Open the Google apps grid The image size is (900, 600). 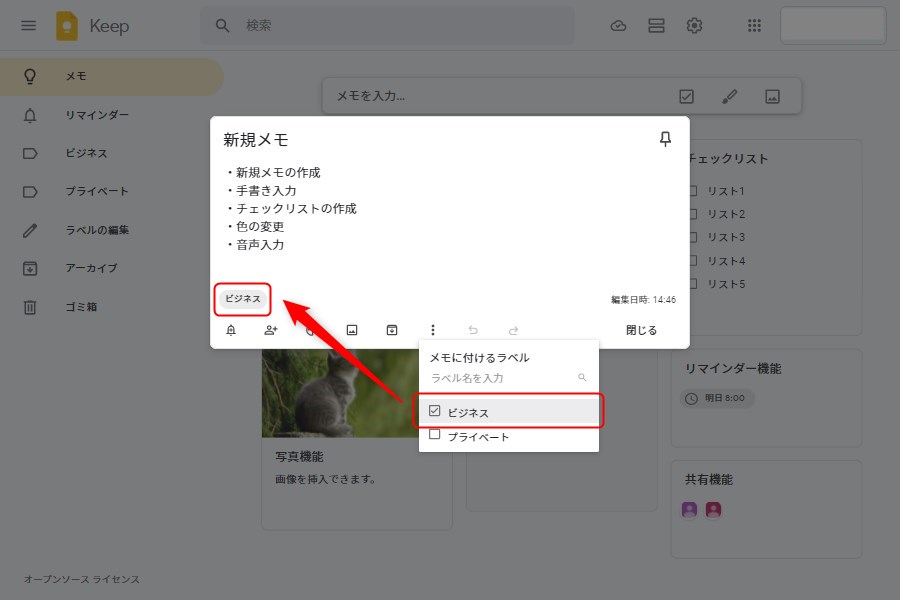pos(755,26)
